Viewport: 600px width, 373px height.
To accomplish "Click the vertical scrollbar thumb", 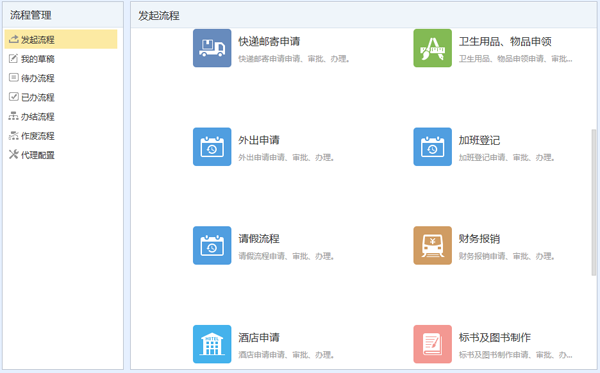I will point(593,202).
